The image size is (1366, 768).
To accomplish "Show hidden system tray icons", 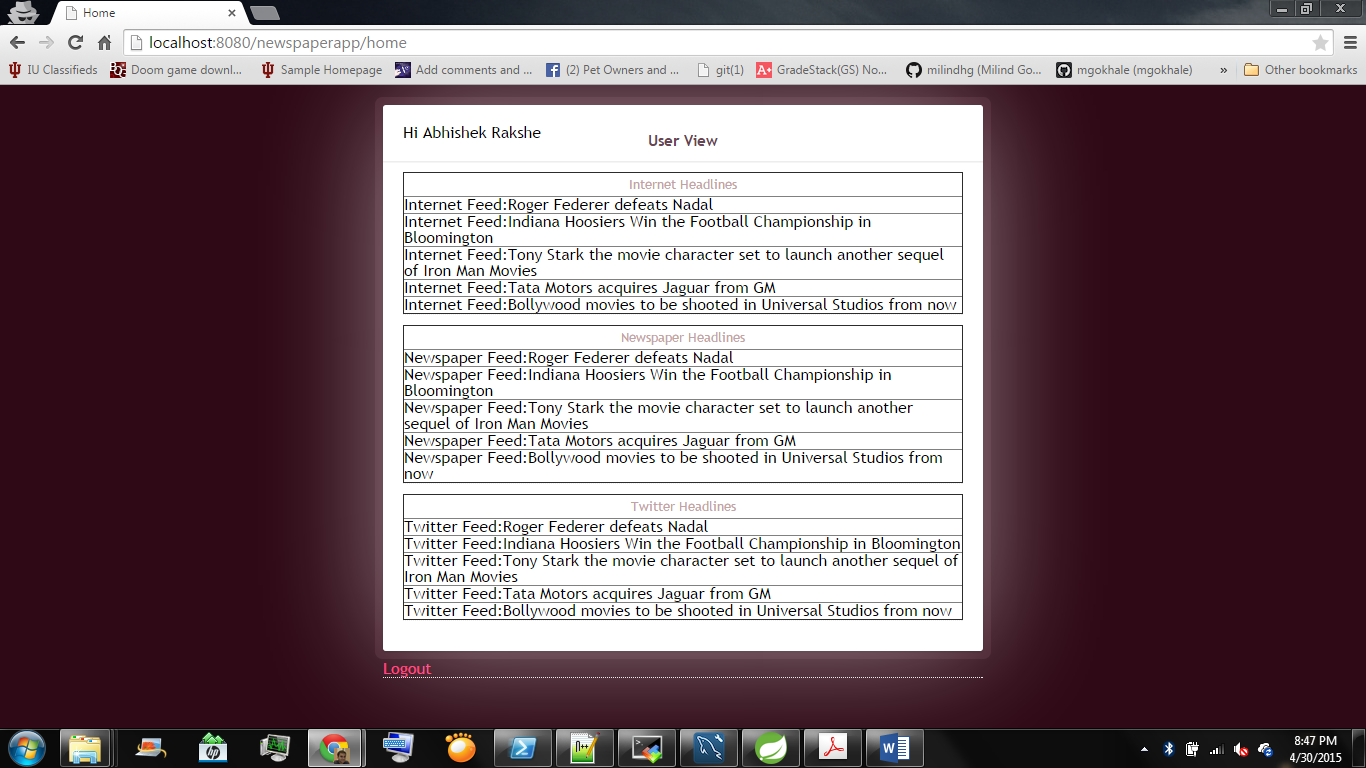I will (1144, 749).
